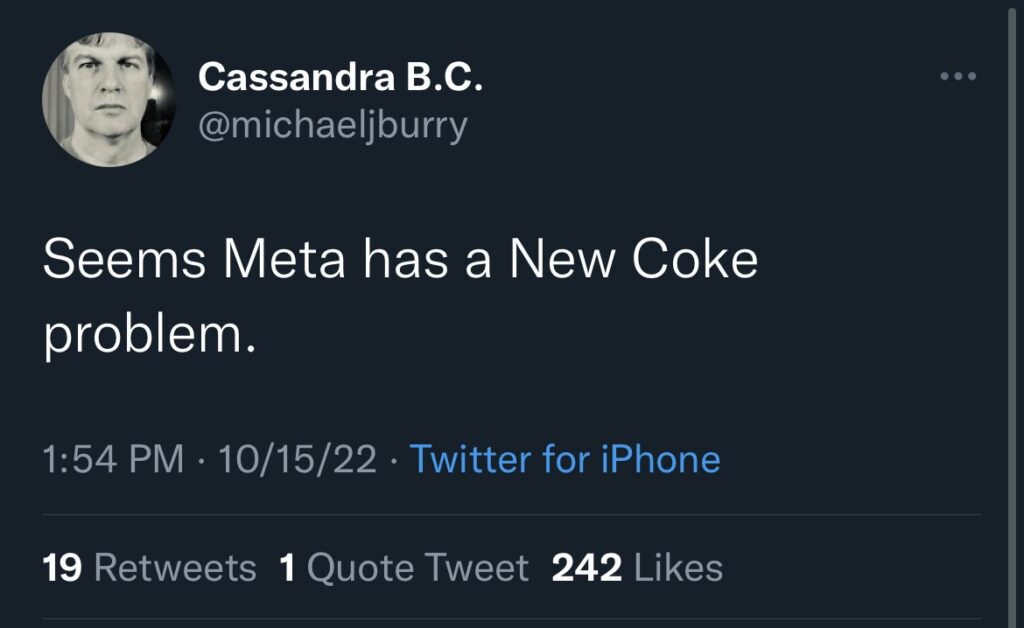This screenshot has width=1024, height=628.
Task: Click the word Retweets label
Action: (x=174, y=568)
